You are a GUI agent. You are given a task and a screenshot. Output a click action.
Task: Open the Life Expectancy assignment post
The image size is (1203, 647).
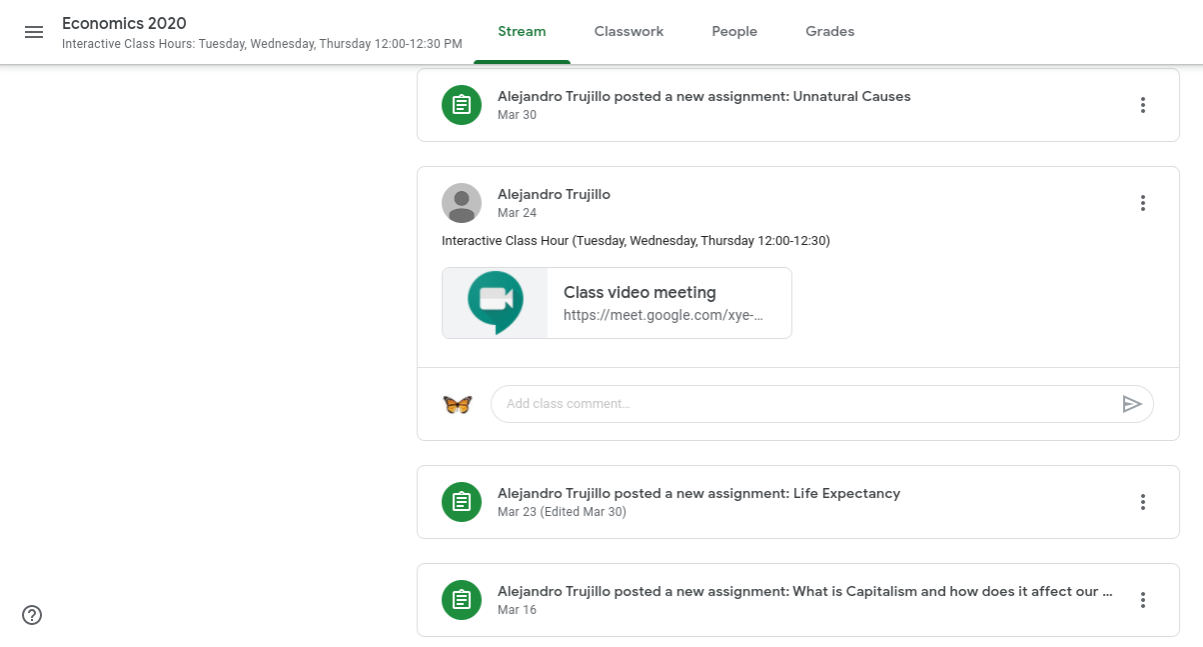pos(698,494)
